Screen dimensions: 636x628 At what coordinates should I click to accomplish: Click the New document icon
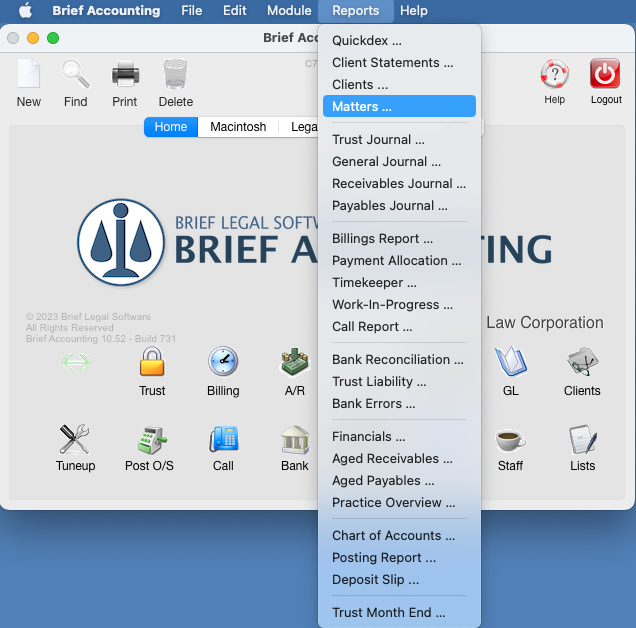click(28, 74)
